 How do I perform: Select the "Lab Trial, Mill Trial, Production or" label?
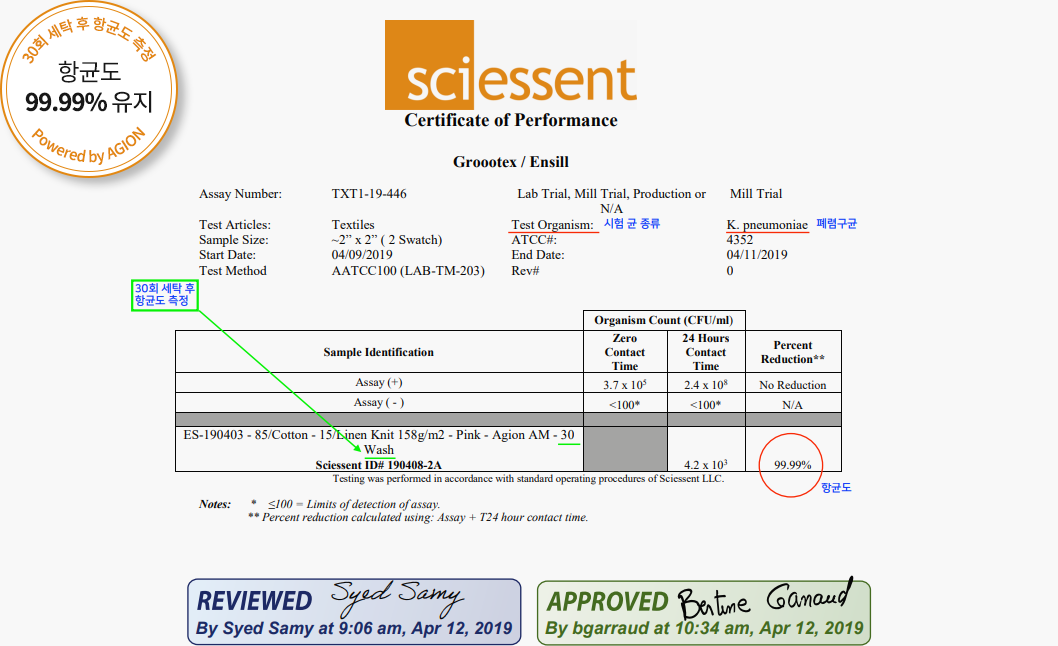(611, 194)
